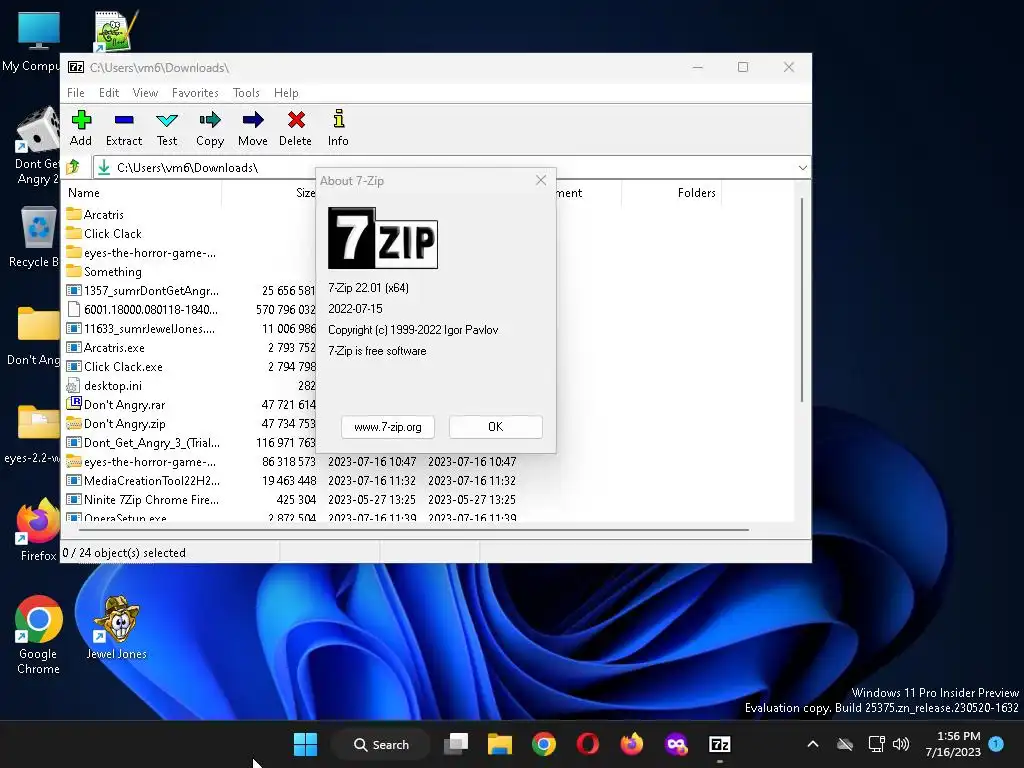
Task: Click the Extract toolbar icon
Action: pos(124,128)
